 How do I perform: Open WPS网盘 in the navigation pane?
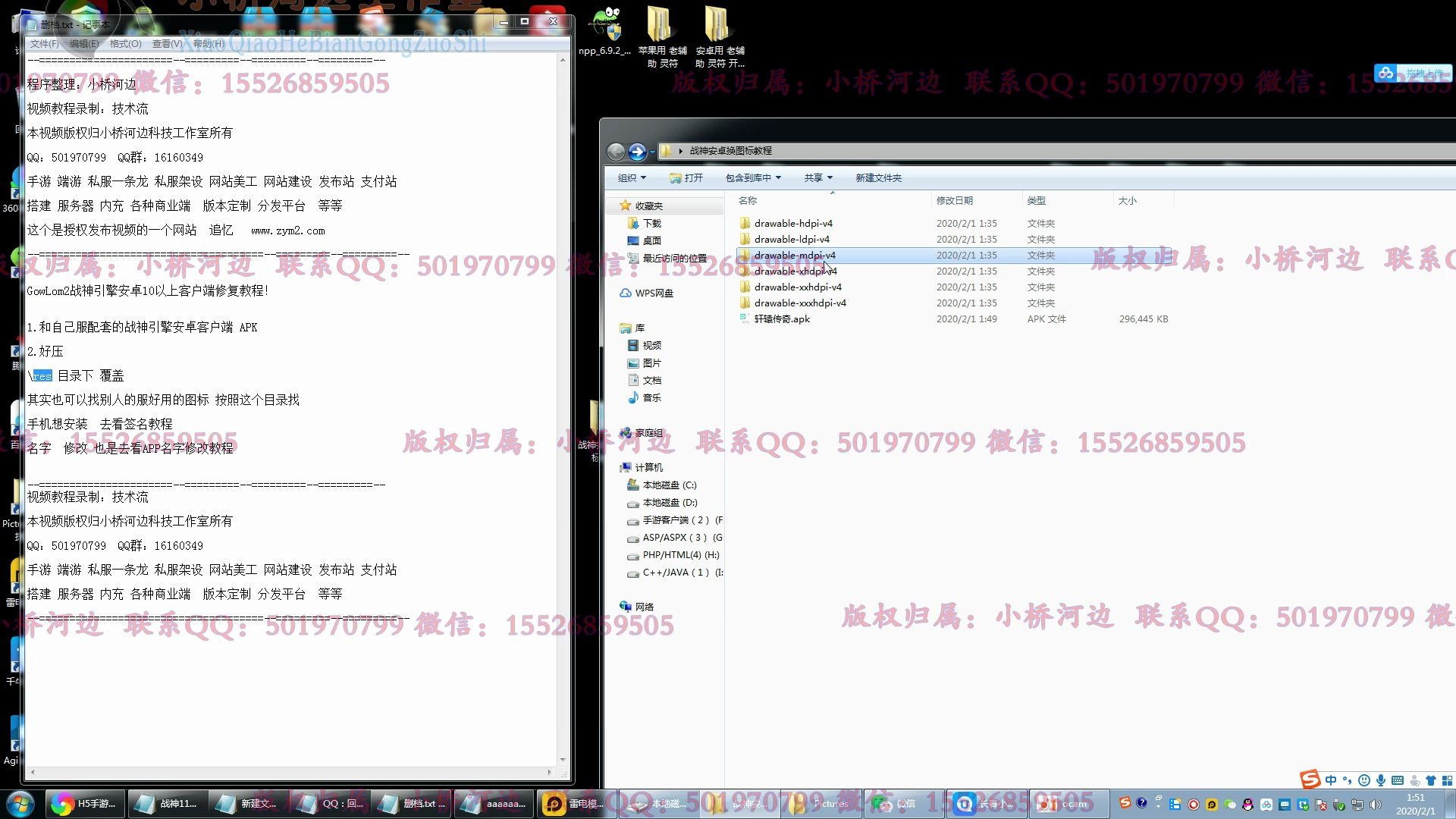(x=653, y=293)
